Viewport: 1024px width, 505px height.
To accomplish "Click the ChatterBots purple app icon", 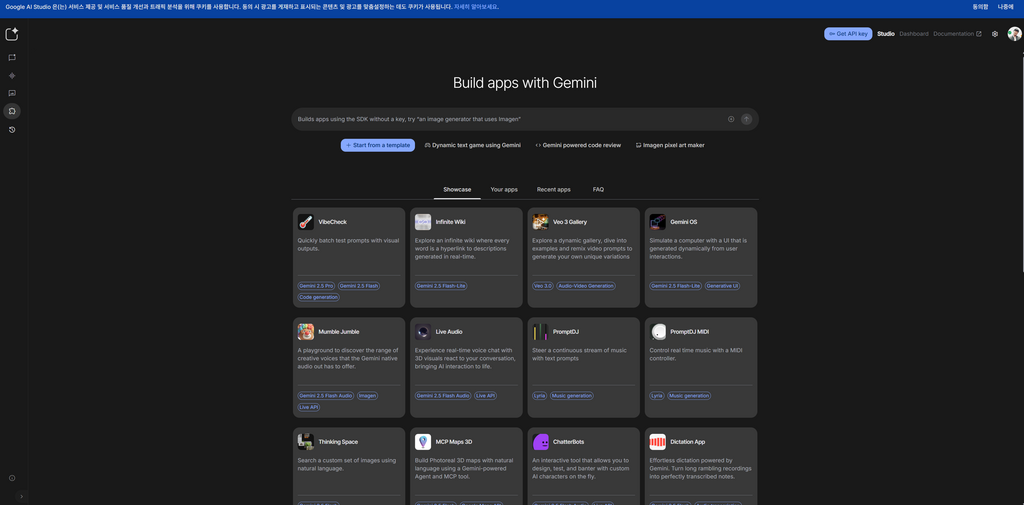I will click(x=540, y=442).
